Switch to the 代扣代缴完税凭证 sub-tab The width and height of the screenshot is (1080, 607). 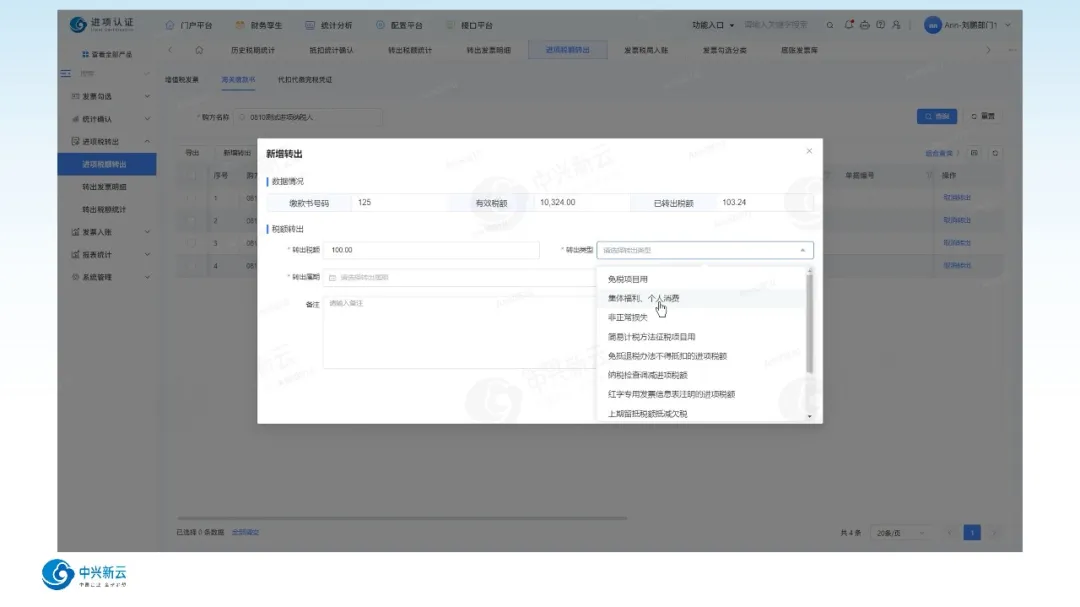click(x=304, y=79)
